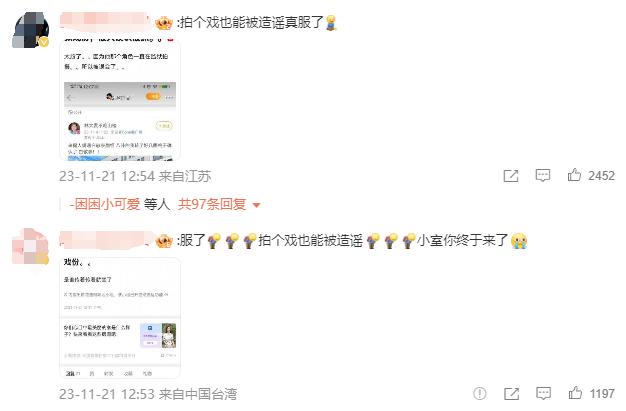Image resolution: width=626 pixels, height=411 pixels.
Task: Open reply box on the first comment
Action: pyautogui.click(x=543, y=175)
